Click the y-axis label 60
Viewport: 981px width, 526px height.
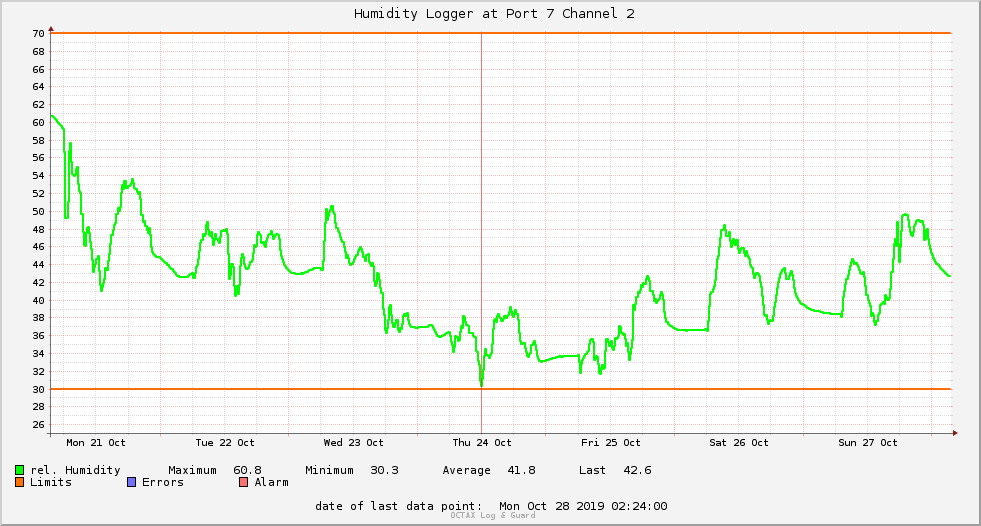pos(39,123)
